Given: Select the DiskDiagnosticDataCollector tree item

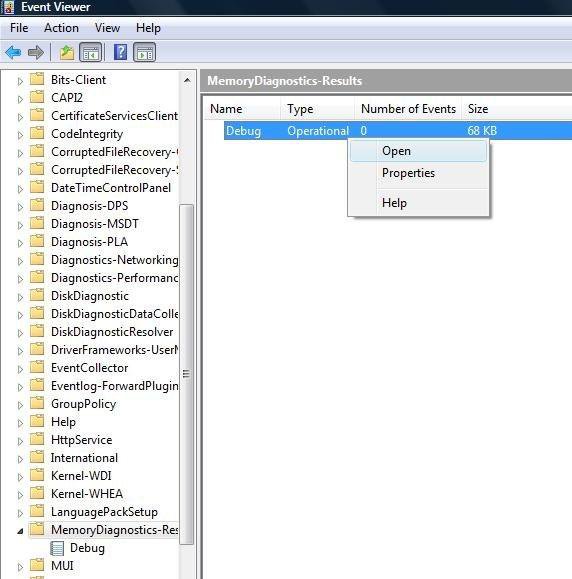Looking at the screenshot, I should click(114, 314).
